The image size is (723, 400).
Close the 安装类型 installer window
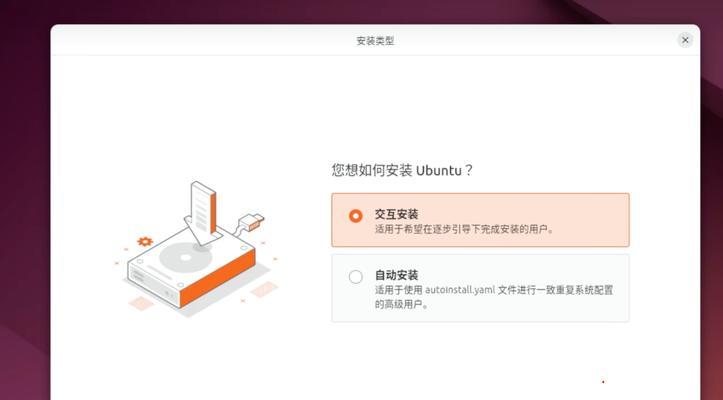(685, 40)
